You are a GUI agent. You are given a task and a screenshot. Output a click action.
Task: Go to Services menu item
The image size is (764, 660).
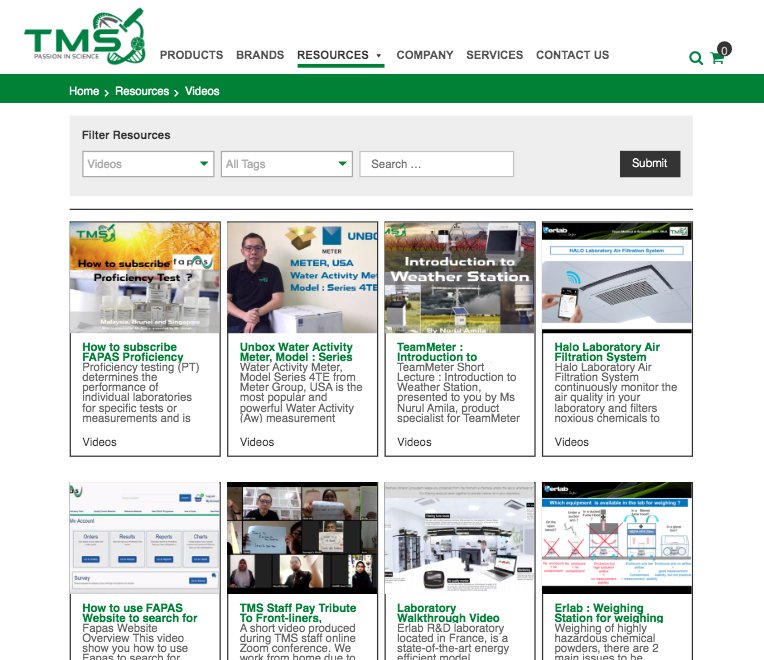[x=495, y=55]
